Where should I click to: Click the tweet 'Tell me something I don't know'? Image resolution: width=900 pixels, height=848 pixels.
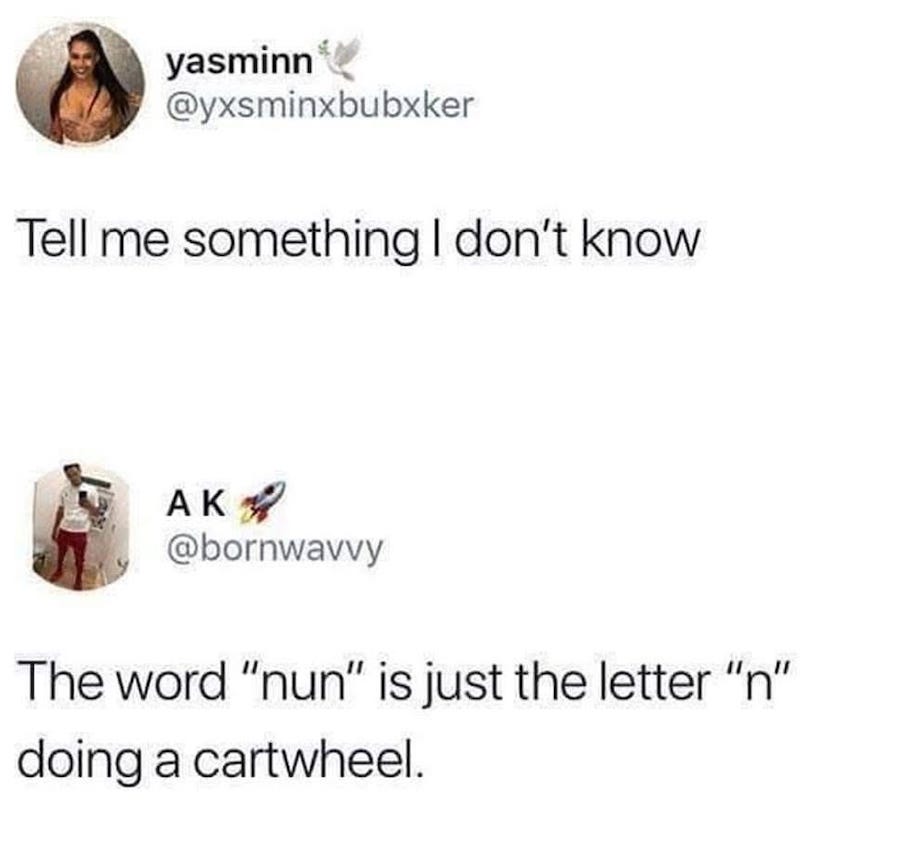click(359, 240)
